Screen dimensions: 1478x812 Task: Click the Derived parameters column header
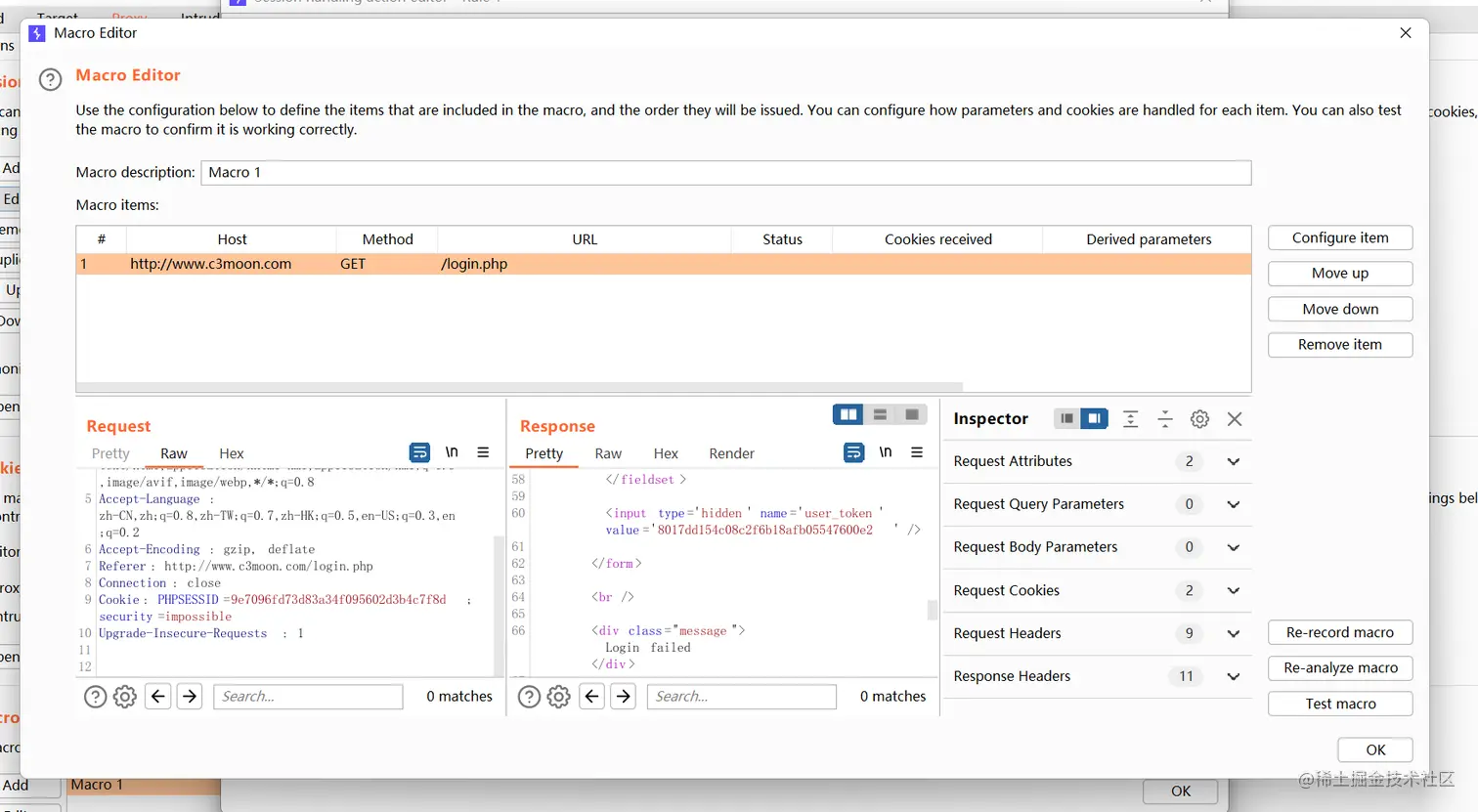pyautogui.click(x=1149, y=239)
